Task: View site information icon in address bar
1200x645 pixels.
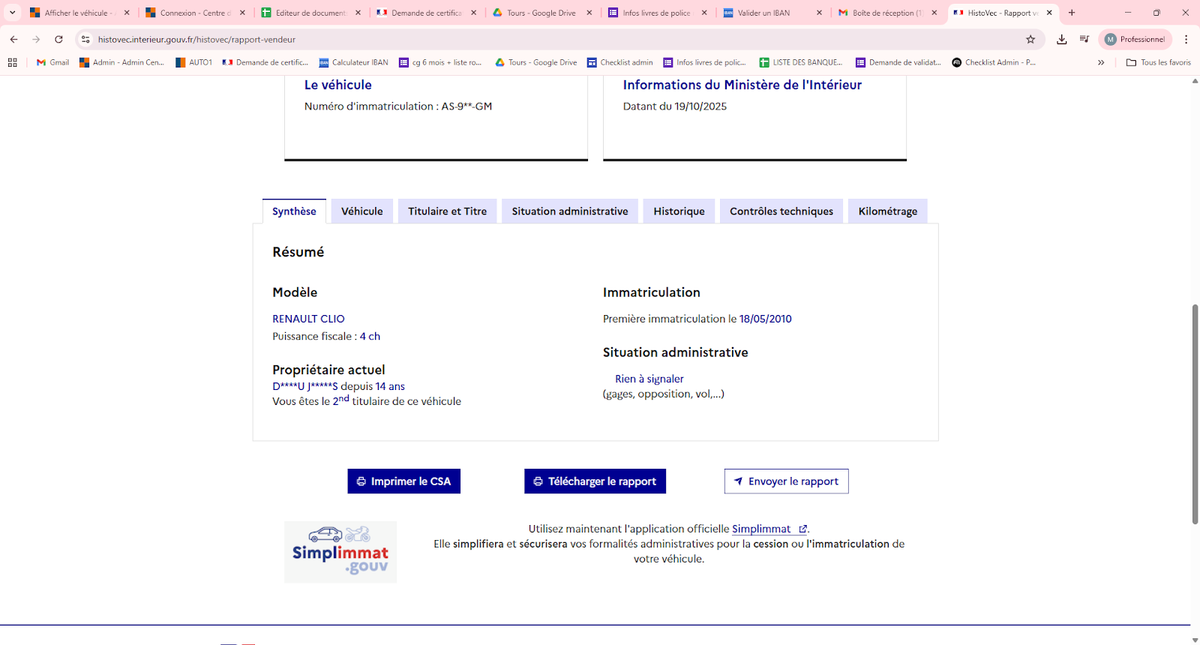Action: click(86, 39)
